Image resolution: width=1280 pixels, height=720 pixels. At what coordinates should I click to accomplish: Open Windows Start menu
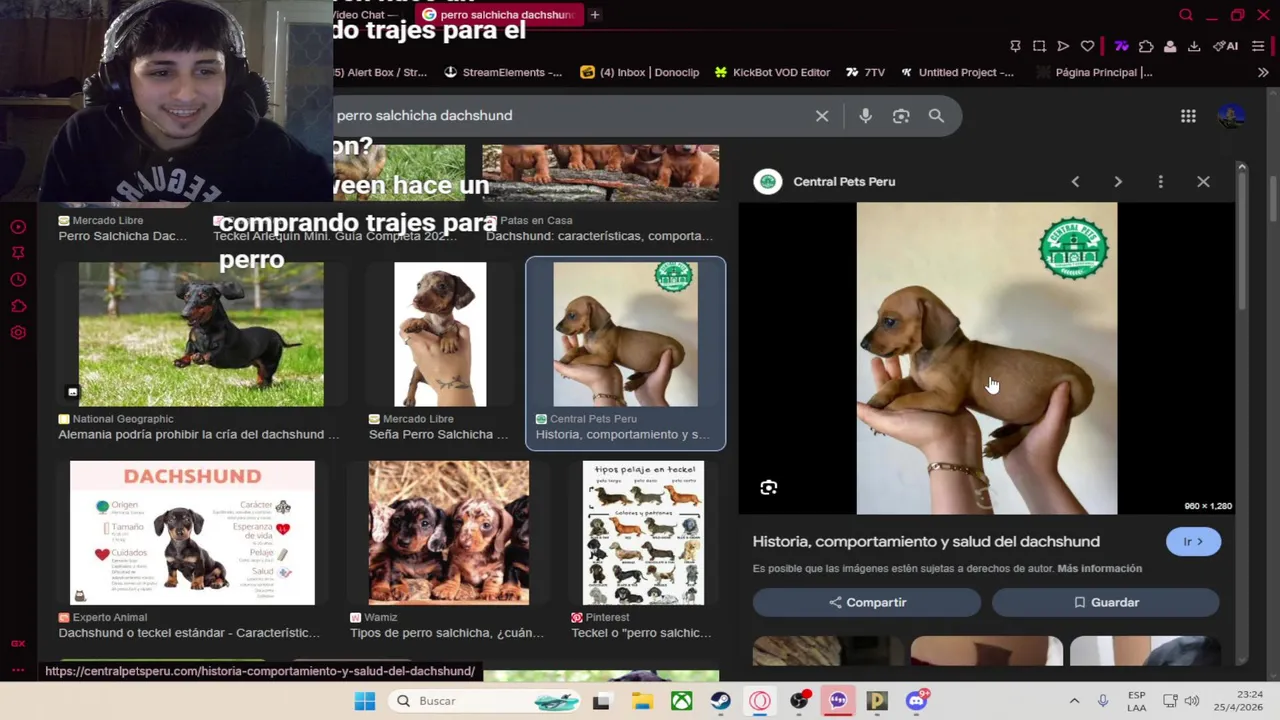pos(365,701)
